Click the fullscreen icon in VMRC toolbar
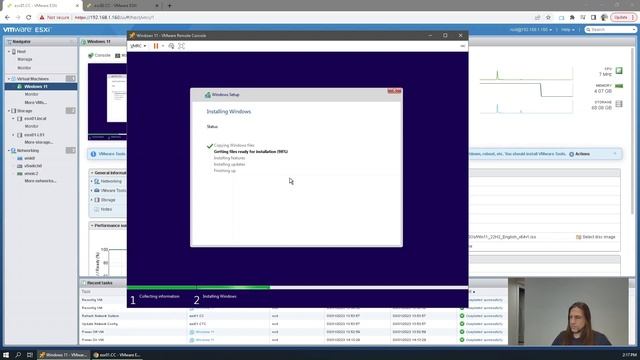The height and width of the screenshot is (360, 640). [x=181, y=46]
